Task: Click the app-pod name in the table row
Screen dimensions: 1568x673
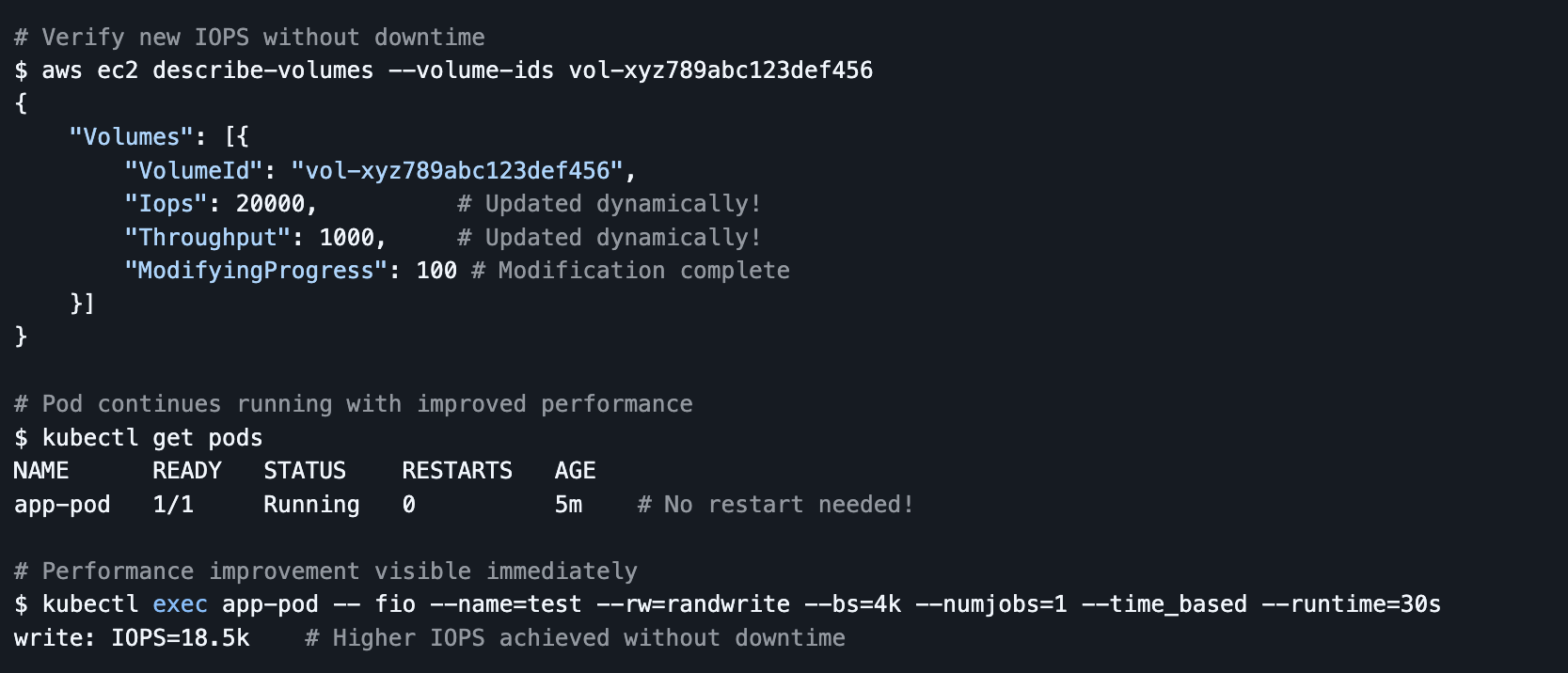Action: pos(62,505)
